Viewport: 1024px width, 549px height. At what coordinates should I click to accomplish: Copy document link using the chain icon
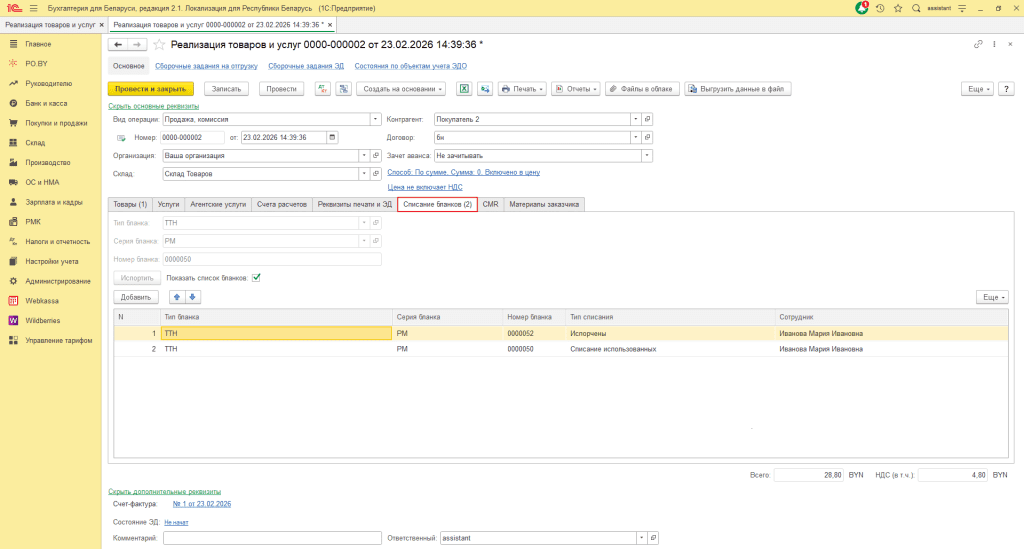pos(978,45)
